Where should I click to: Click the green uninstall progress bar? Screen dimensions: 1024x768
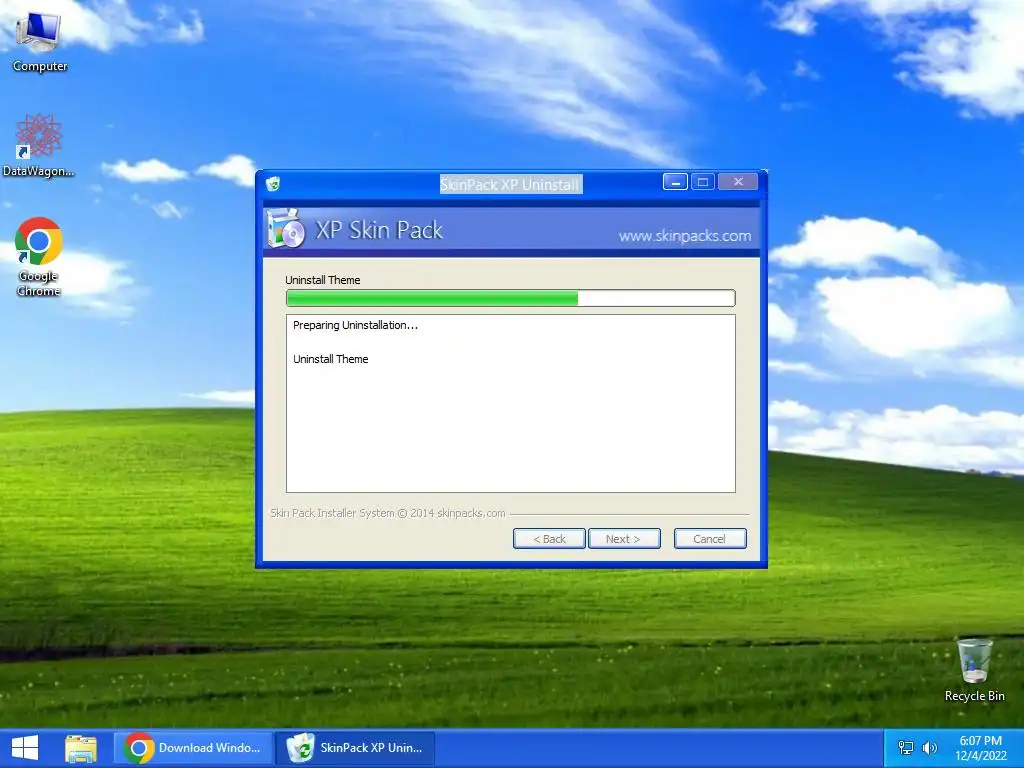pyautogui.click(x=511, y=298)
